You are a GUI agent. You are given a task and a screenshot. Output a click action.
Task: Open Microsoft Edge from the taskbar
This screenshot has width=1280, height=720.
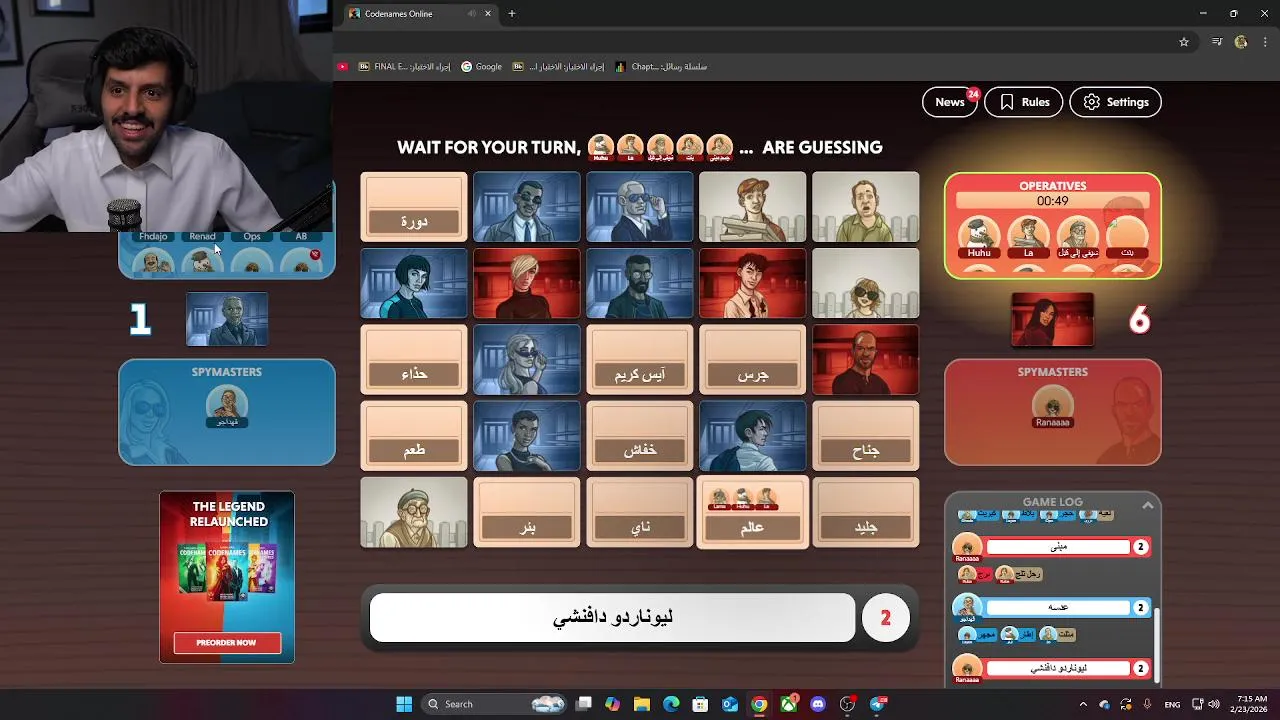point(671,704)
